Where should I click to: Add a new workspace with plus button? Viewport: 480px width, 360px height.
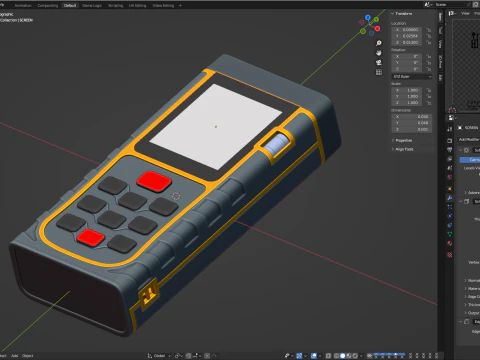click(x=180, y=5)
